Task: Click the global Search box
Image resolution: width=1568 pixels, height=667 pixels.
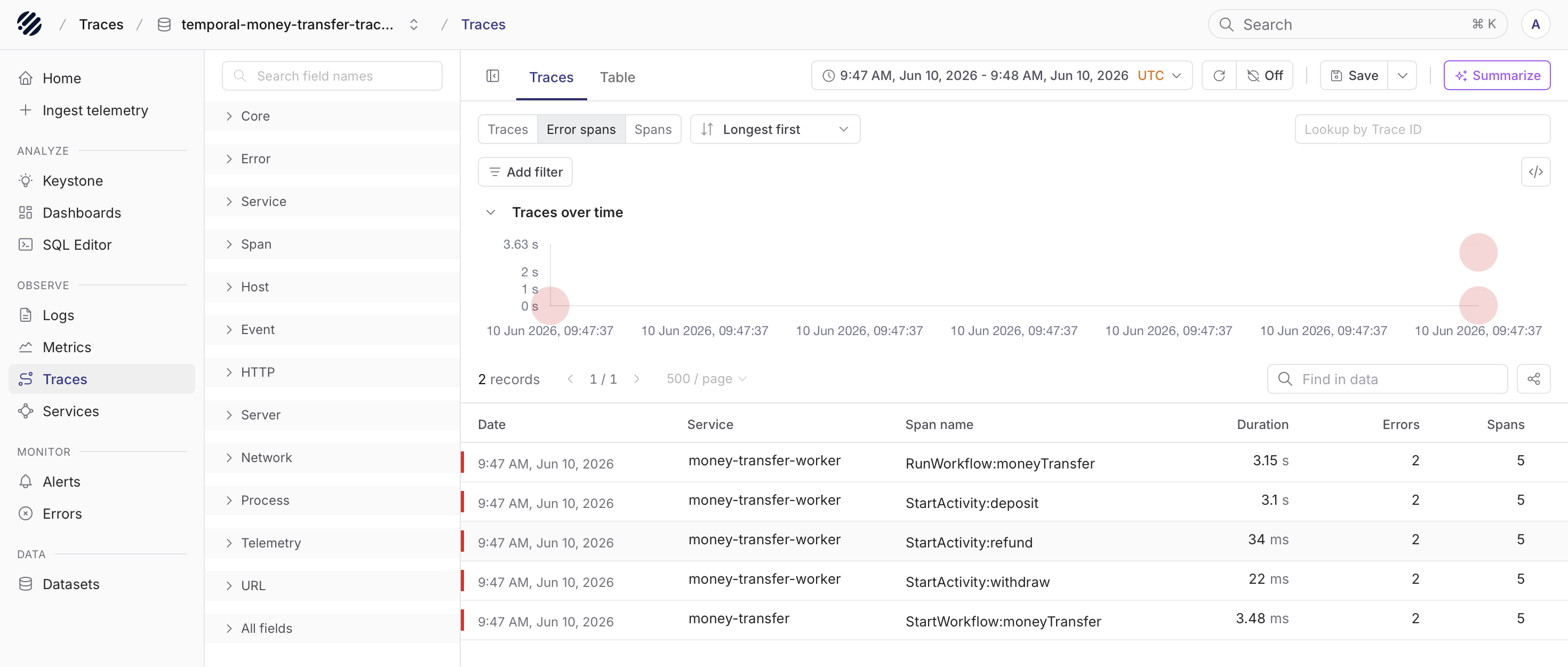Action: pyautogui.click(x=1357, y=25)
